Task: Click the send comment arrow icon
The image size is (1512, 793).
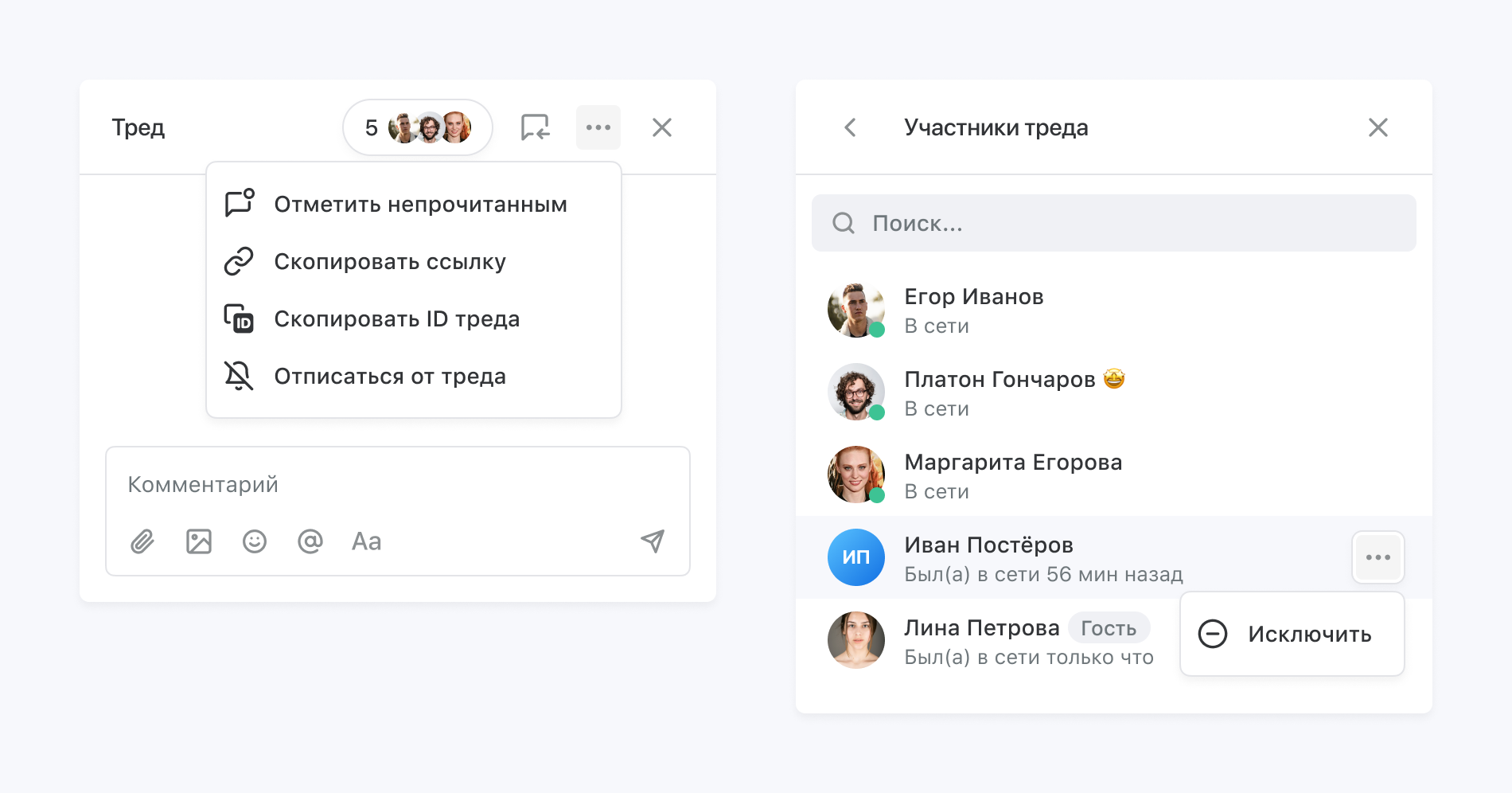Action: pos(652,541)
